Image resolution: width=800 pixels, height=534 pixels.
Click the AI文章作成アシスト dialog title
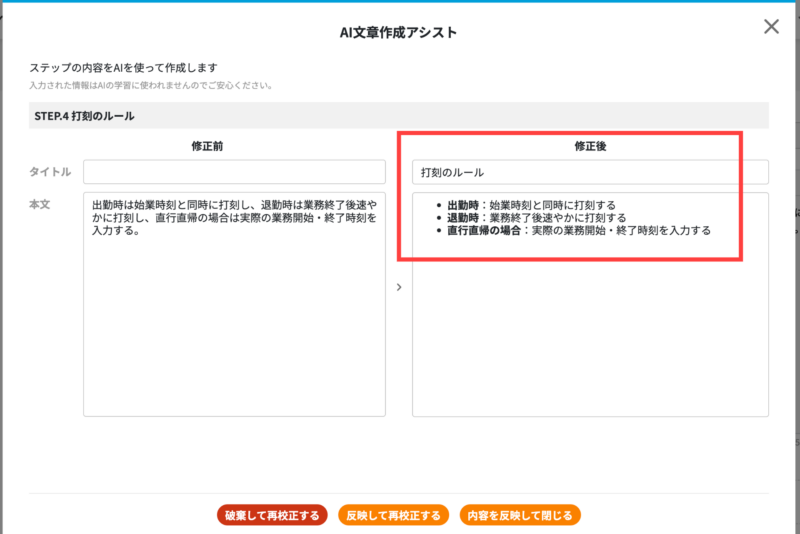398,32
